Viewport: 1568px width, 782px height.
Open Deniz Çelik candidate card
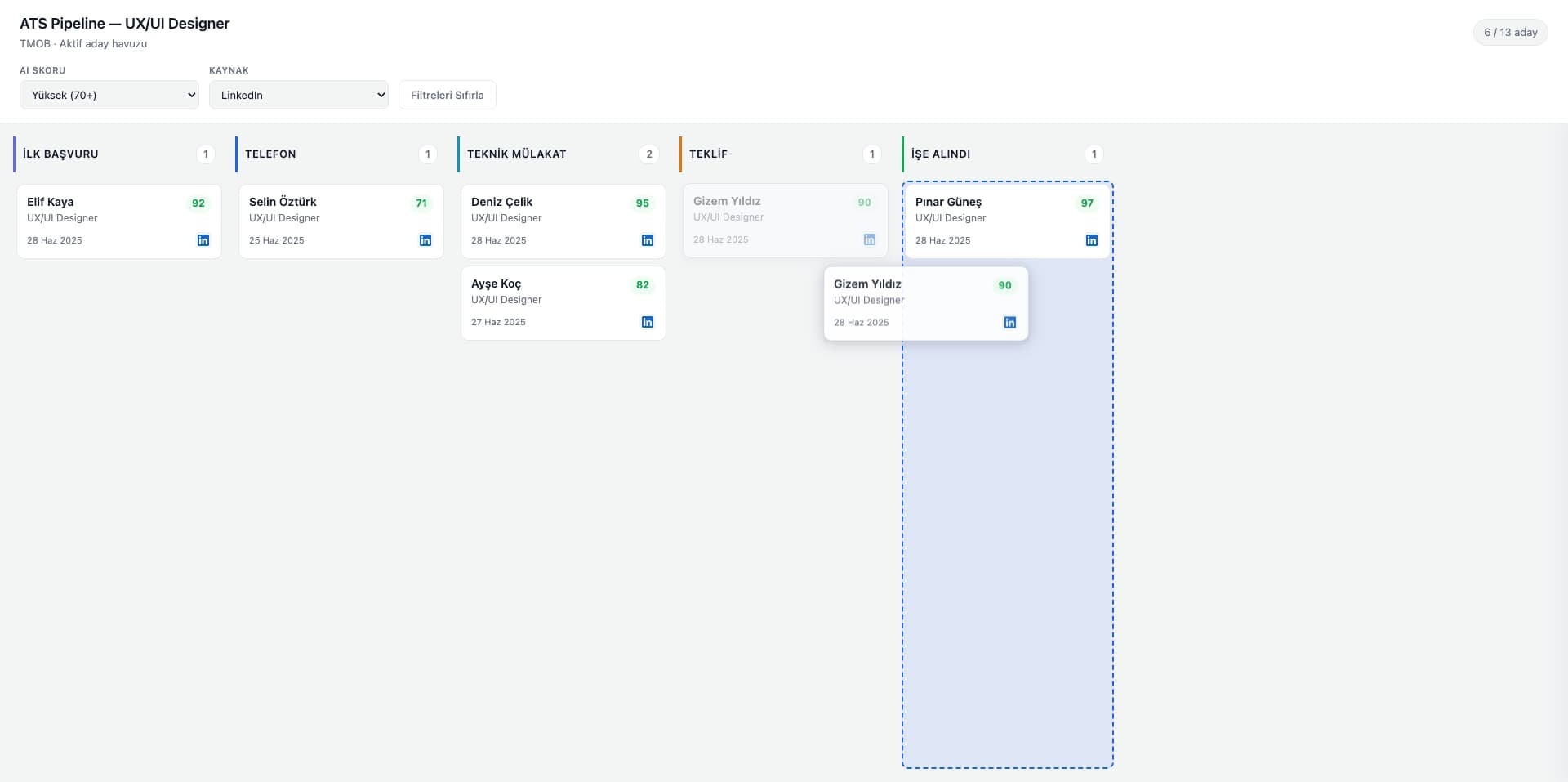(x=563, y=221)
